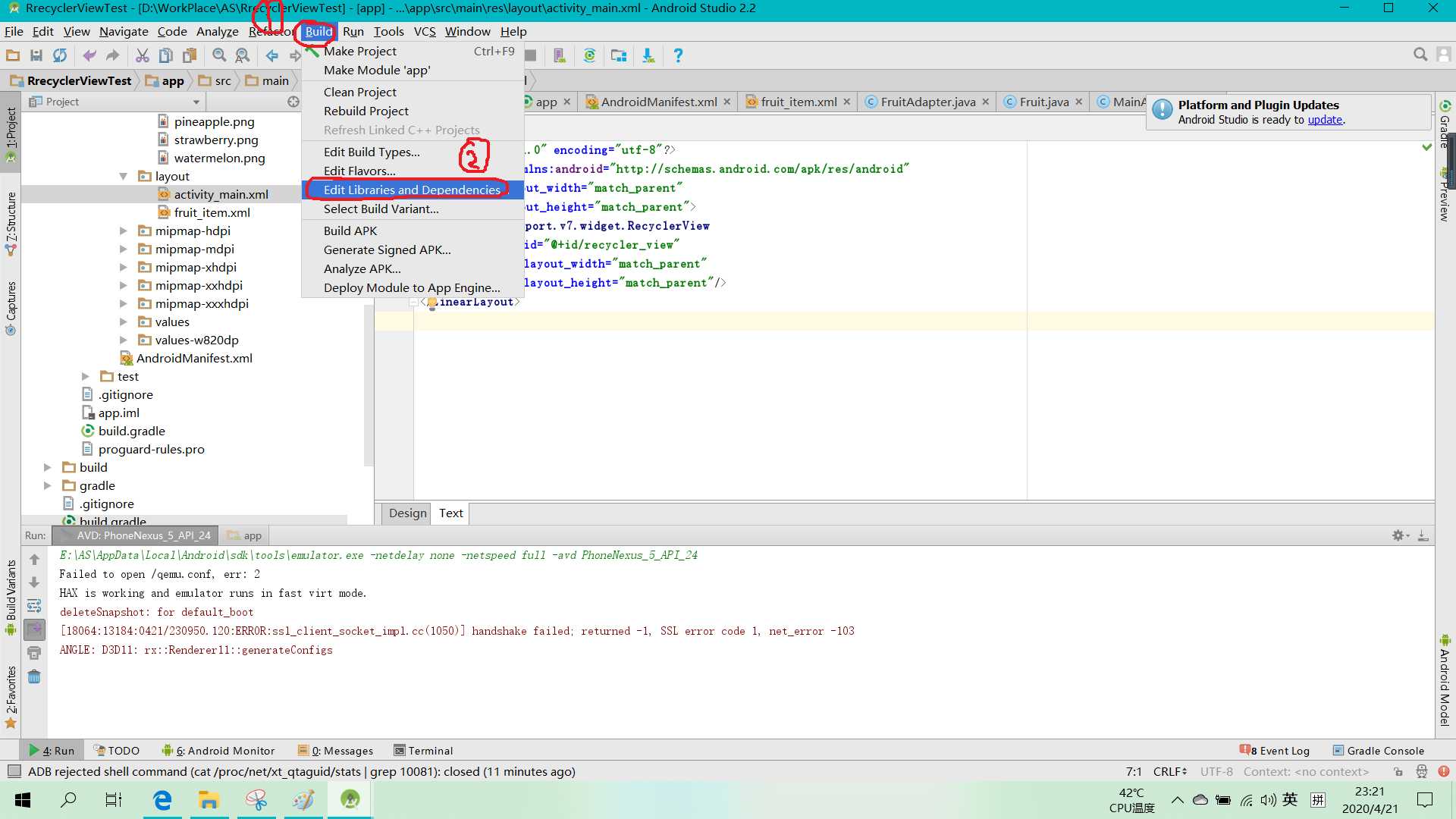Click the Project Structure icon
The height and width of the screenshot is (819, 1456).
(x=619, y=55)
